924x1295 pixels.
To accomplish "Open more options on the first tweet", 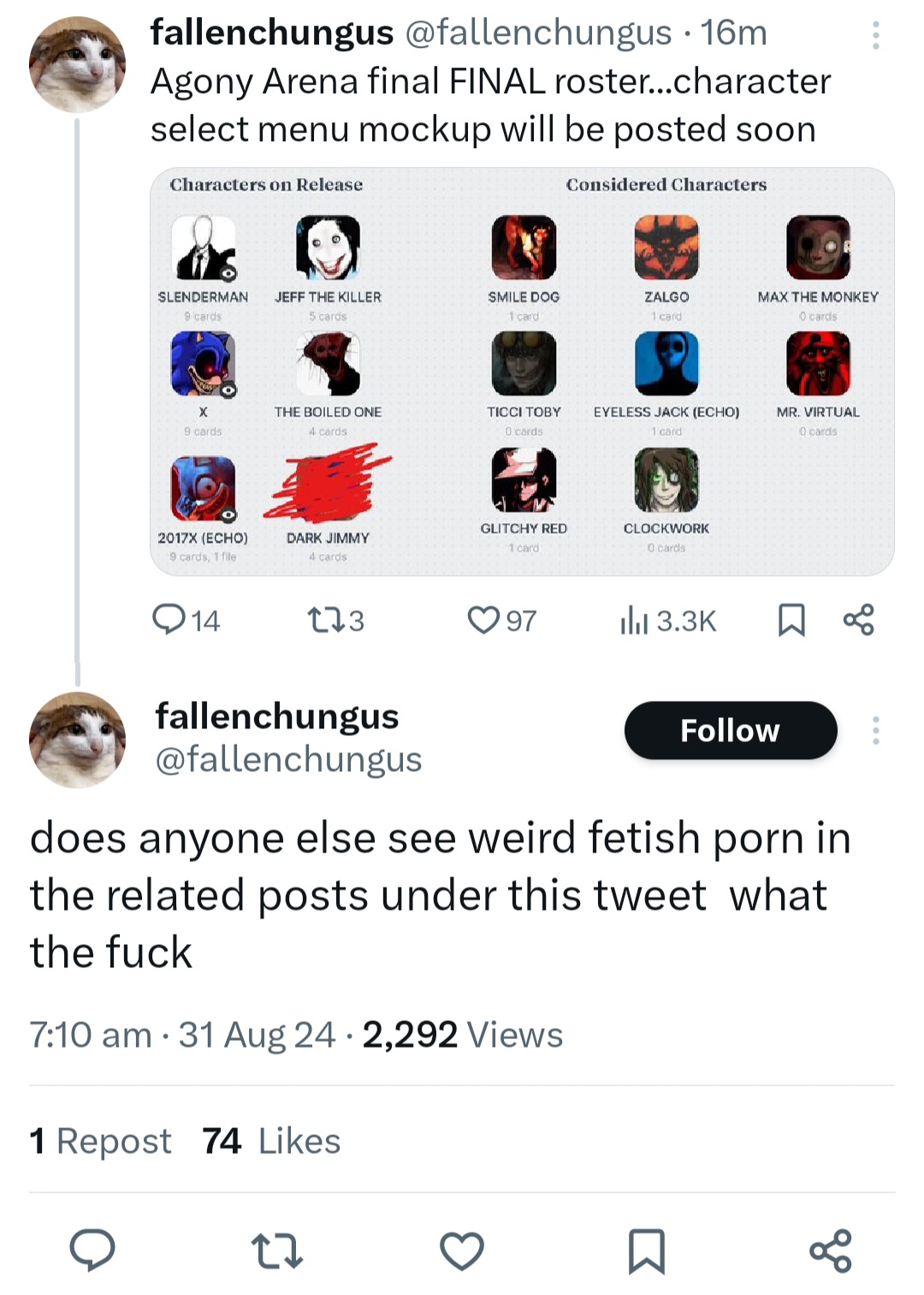I will click(x=875, y=35).
